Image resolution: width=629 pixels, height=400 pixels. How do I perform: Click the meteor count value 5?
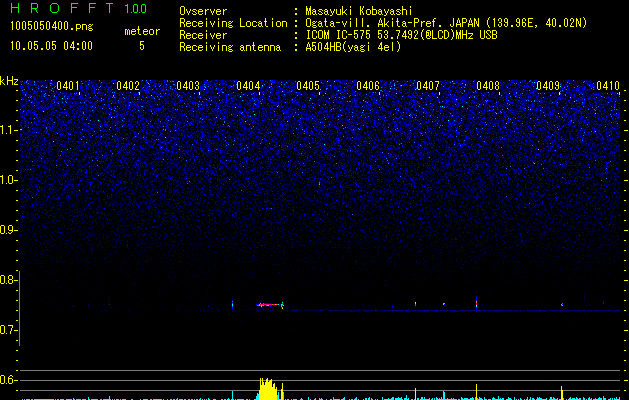pos(142,46)
